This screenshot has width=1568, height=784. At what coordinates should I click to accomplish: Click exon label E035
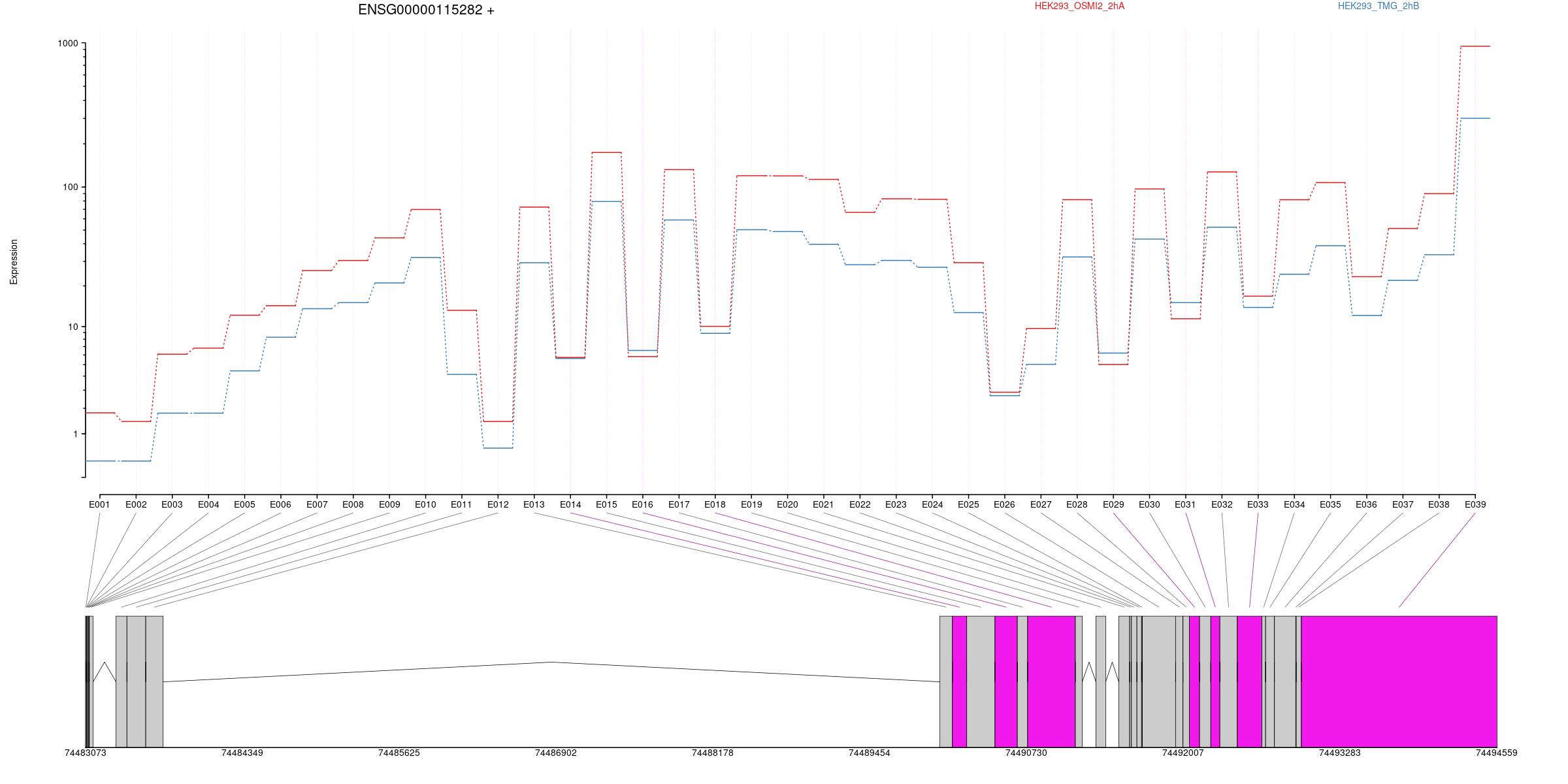[1330, 504]
